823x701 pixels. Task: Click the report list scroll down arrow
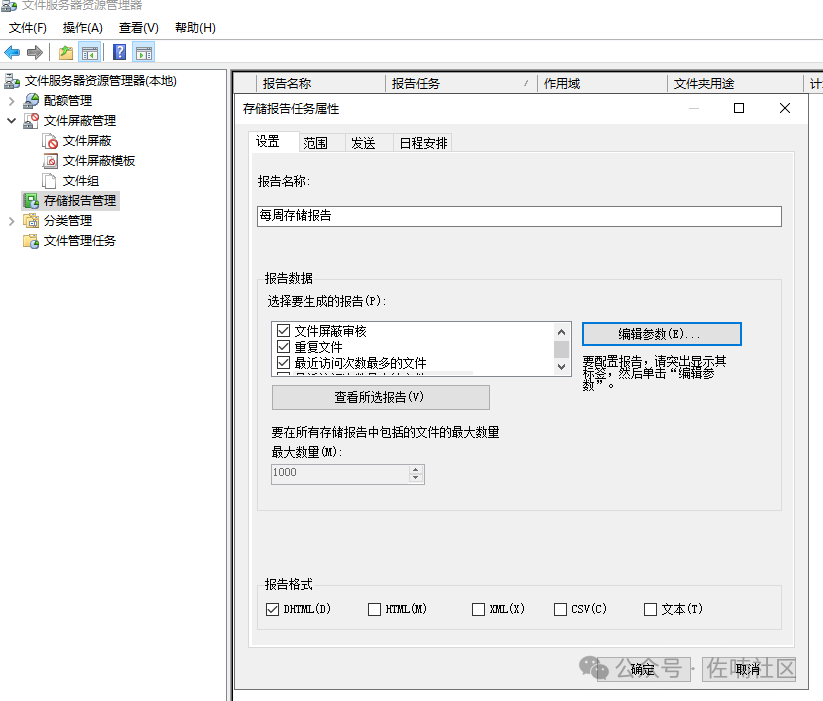coord(562,366)
